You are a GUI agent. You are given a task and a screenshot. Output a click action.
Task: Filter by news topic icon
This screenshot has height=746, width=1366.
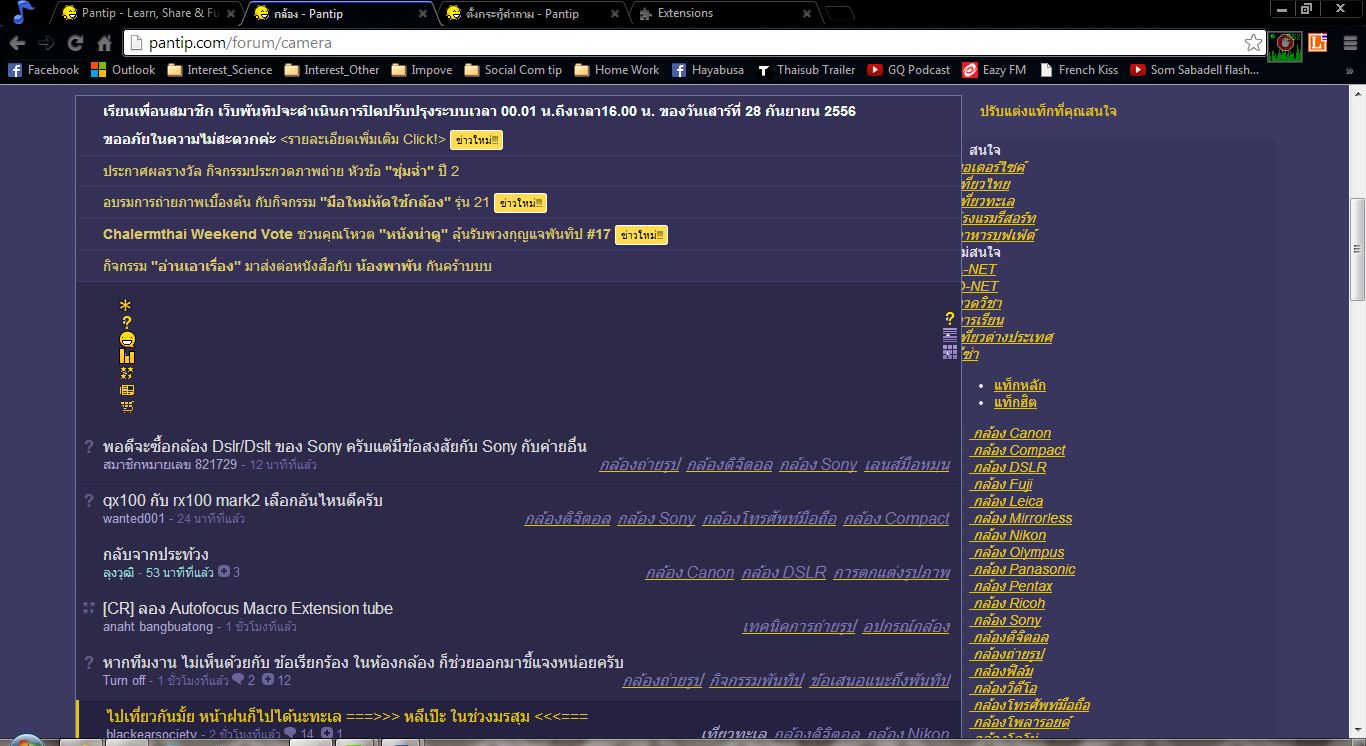pos(127,390)
